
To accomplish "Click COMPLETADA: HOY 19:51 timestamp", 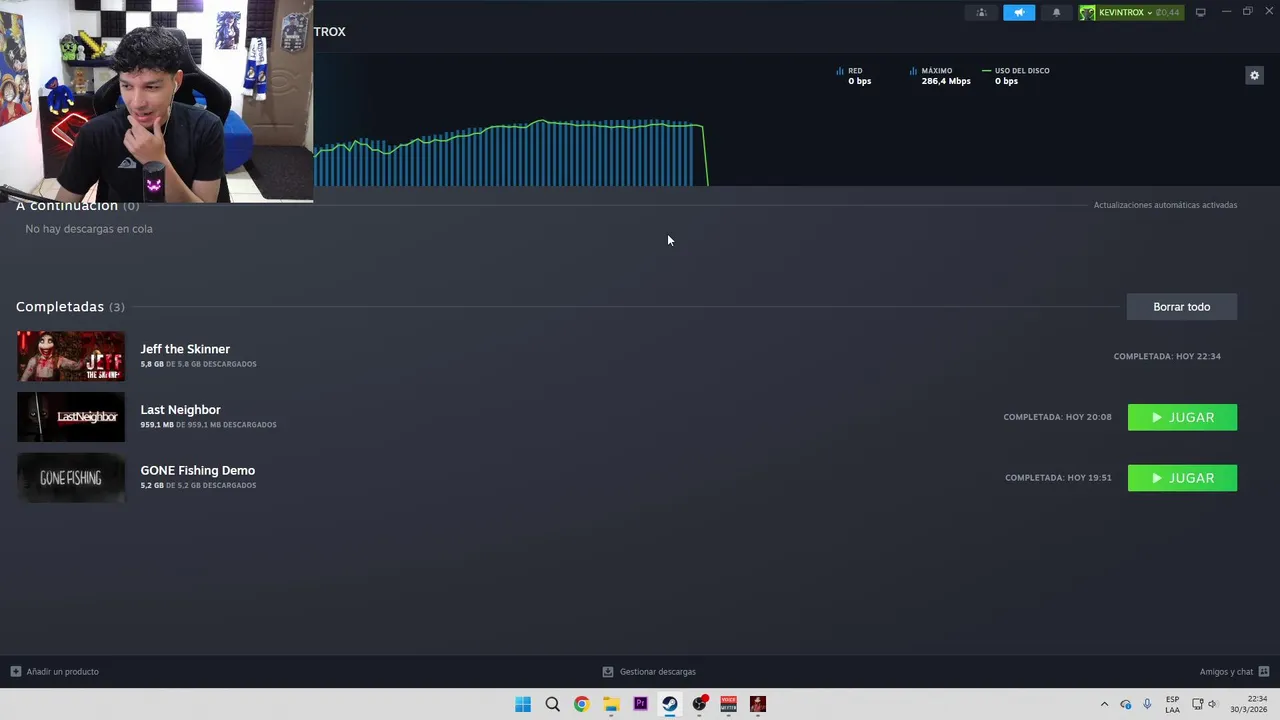I will [x=1058, y=478].
